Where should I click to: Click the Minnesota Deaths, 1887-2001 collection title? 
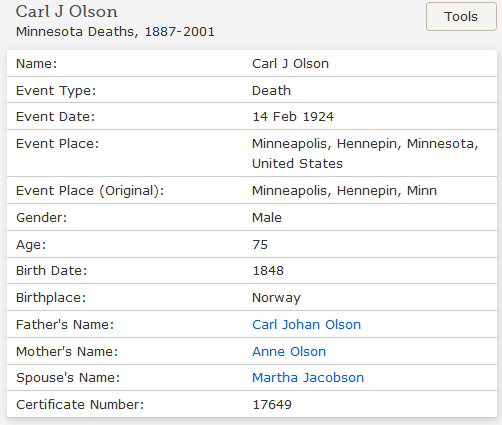coord(115,32)
